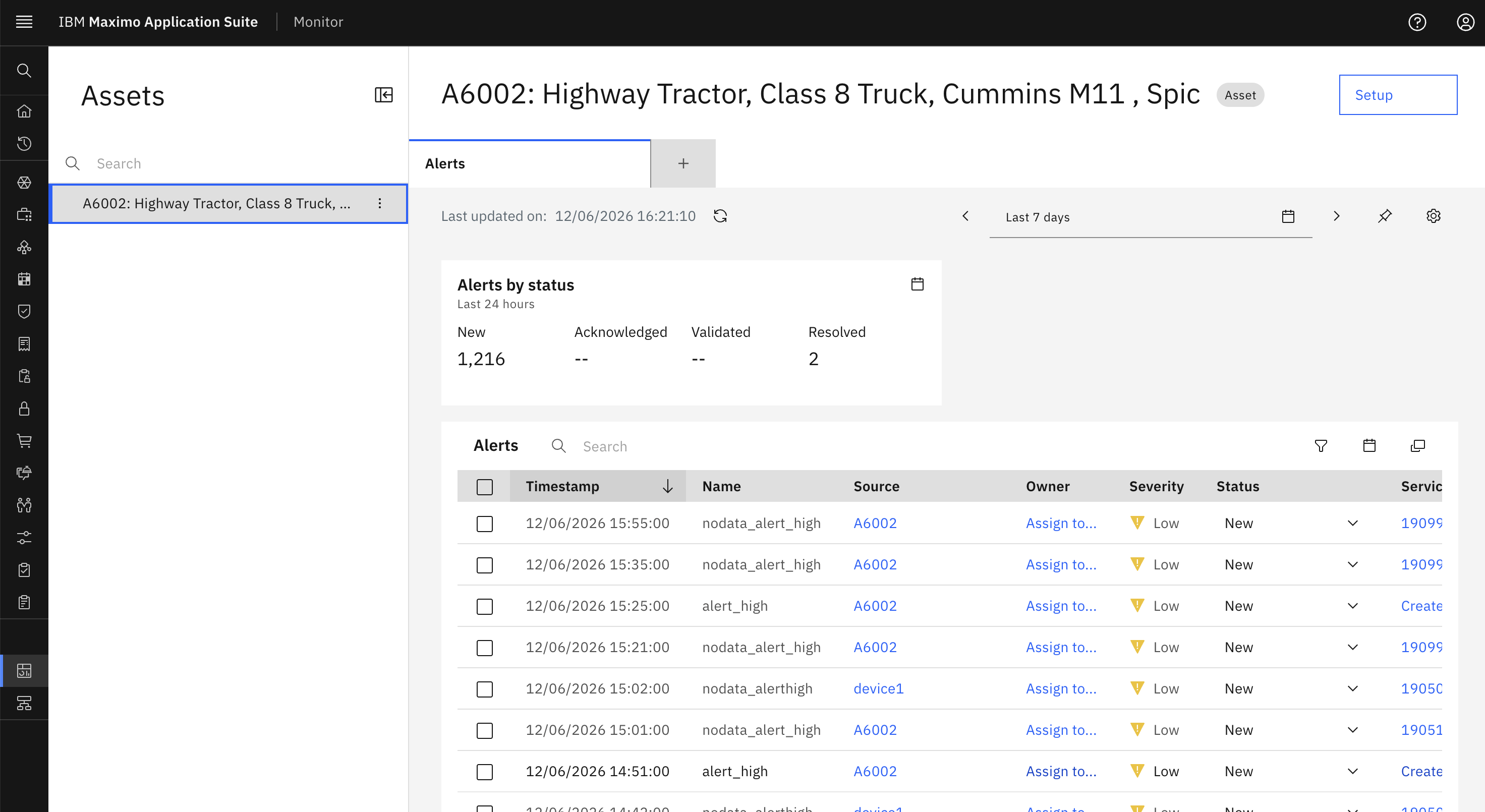Pin the dashboard time range
This screenshot has height=812, width=1485.
coord(1385,216)
